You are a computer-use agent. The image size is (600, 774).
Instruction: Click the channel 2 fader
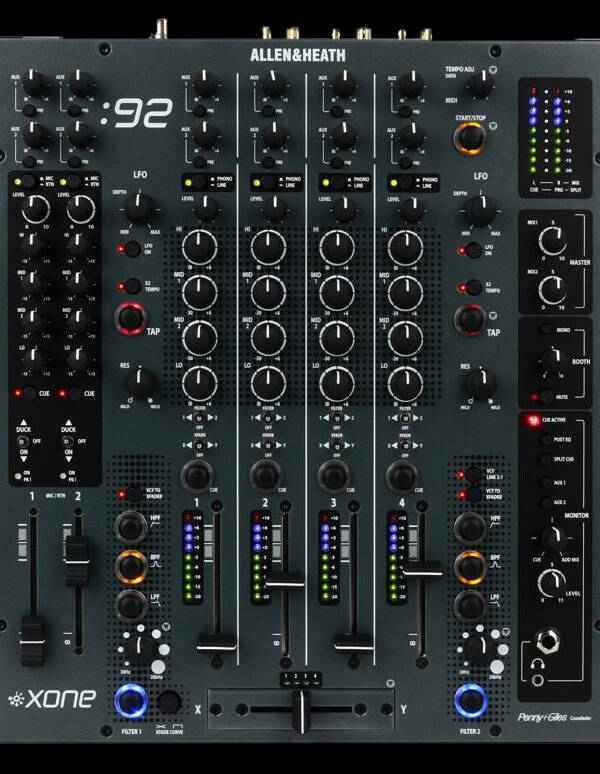click(x=285, y=581)
